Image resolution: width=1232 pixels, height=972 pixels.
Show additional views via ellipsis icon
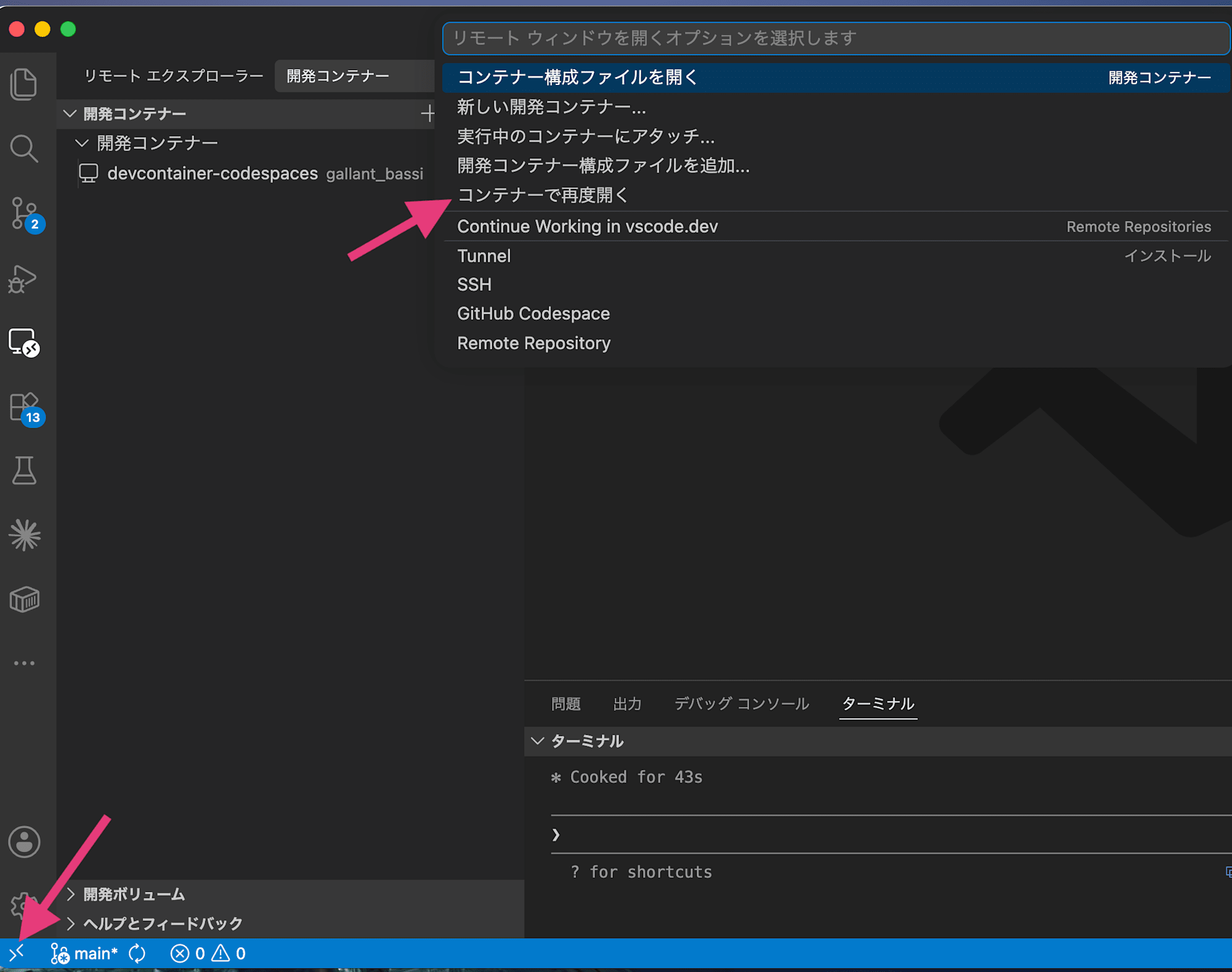pos(24,663)
